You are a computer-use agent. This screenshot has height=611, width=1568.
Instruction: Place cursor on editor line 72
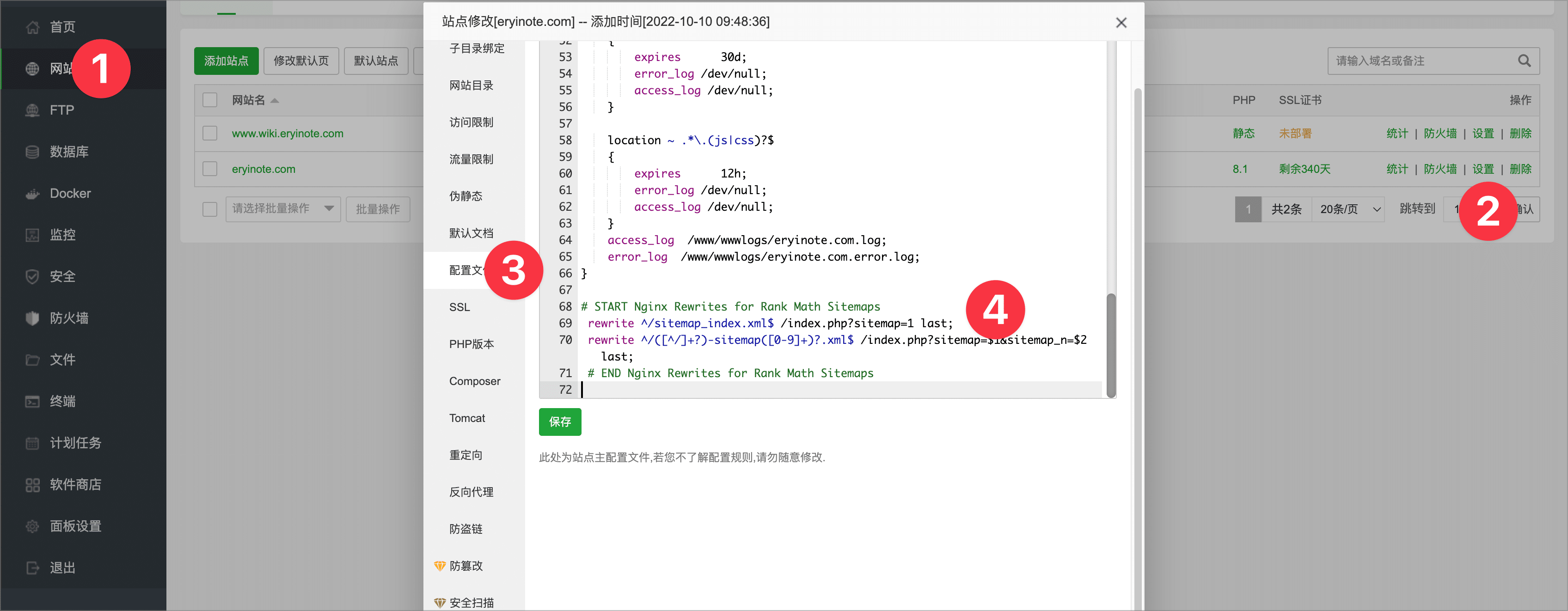840,390
